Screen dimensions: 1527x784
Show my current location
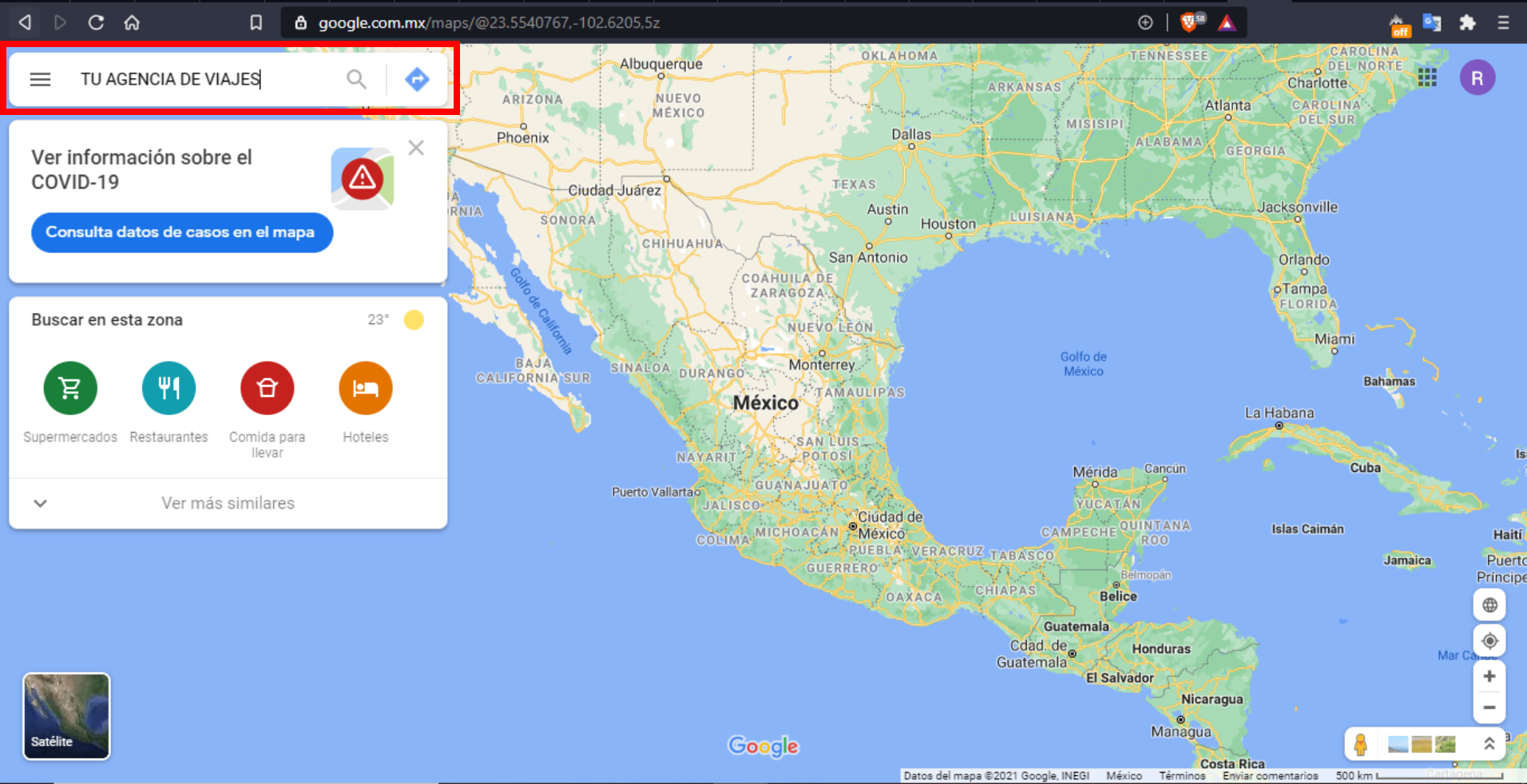(x=1489, y=641)
